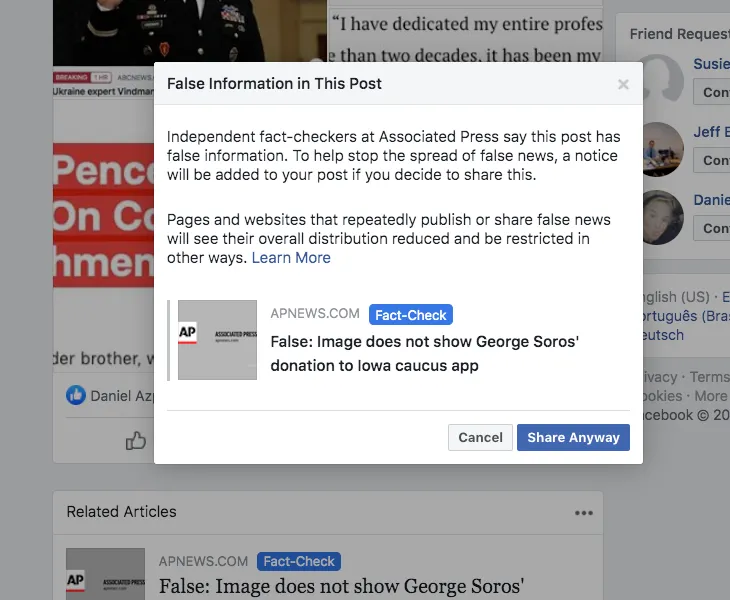The width and height of the screenshot is (730, 600).
Task: Open AP thumbnail in dialog fact-check card
Action: [217, 340]
